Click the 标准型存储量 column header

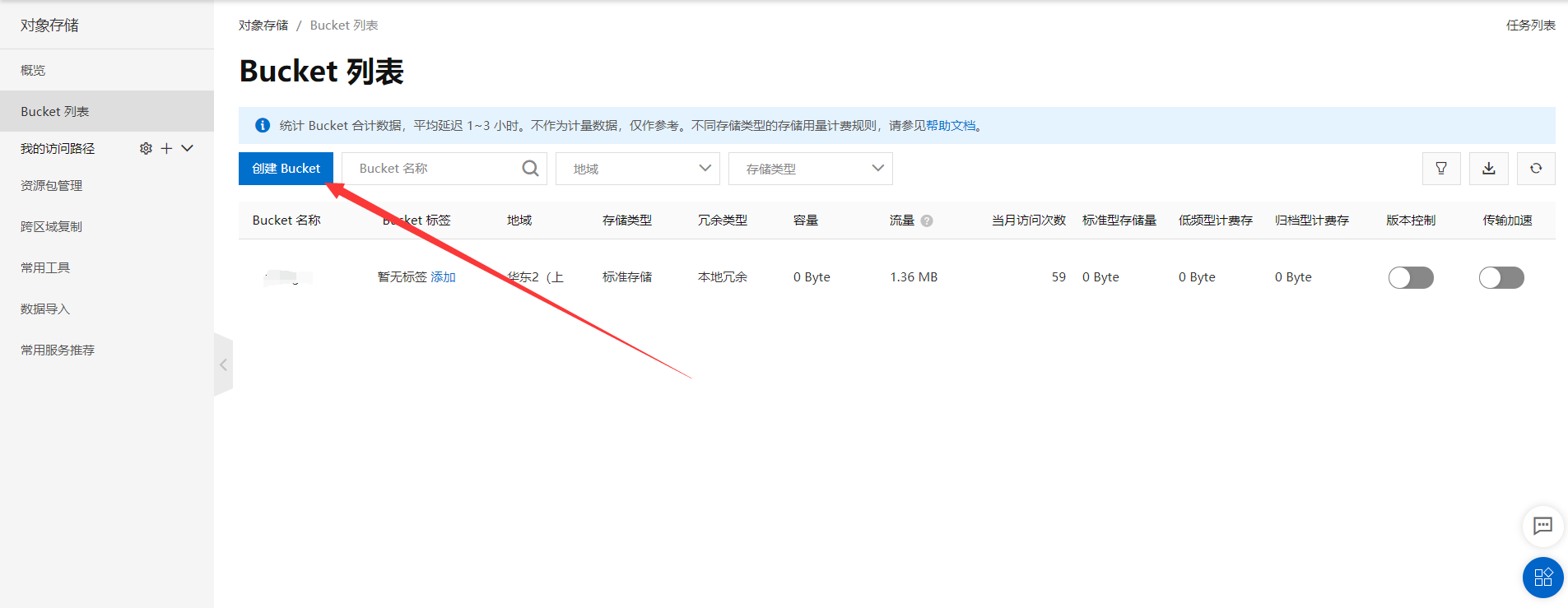(x=1119, y=220)
